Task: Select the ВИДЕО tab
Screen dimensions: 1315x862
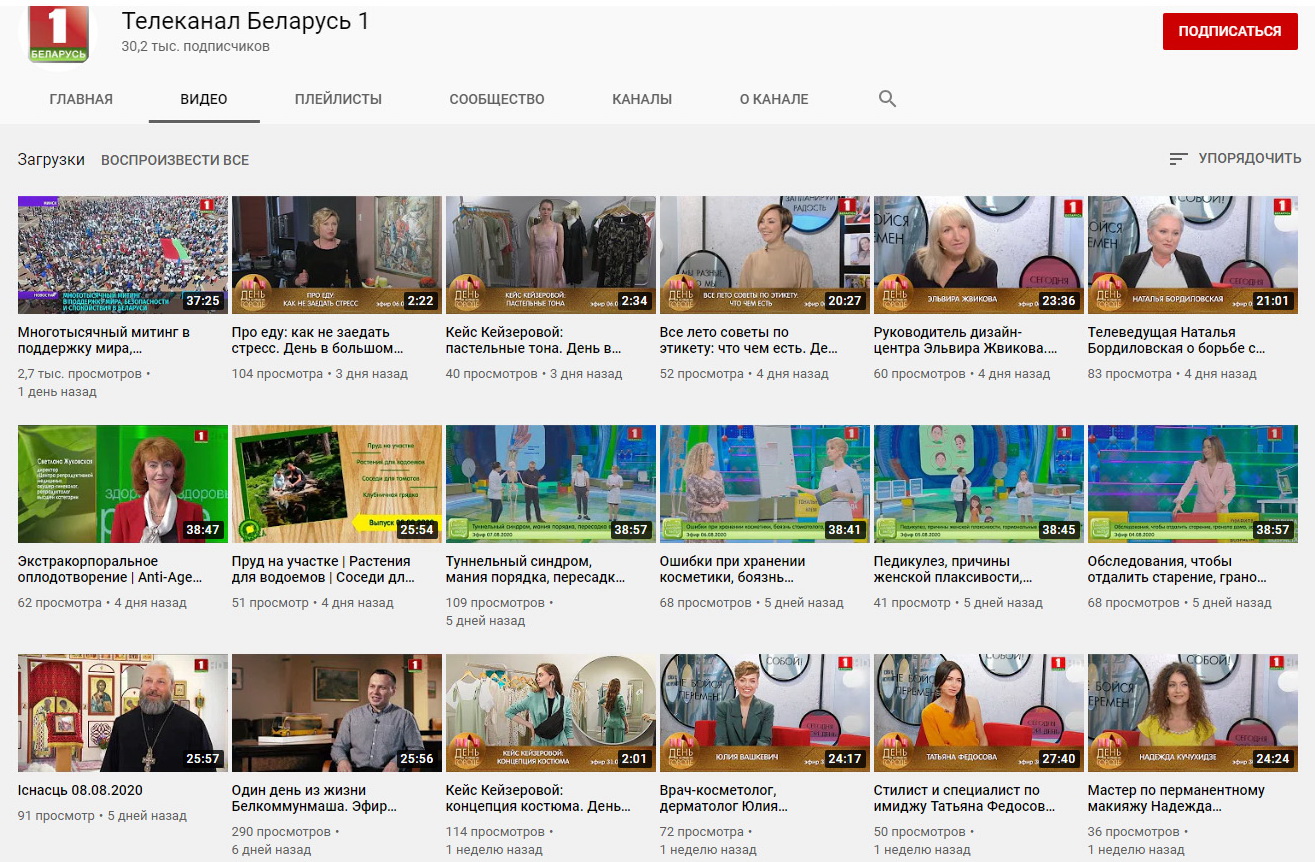Action: [x=204, y=99]
